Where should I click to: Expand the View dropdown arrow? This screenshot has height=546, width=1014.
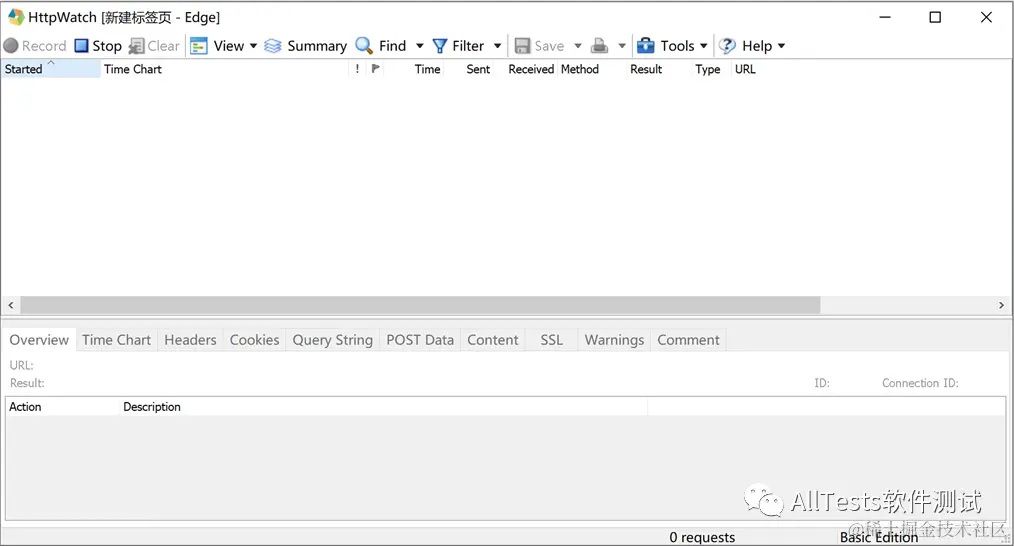click(254, 46)
